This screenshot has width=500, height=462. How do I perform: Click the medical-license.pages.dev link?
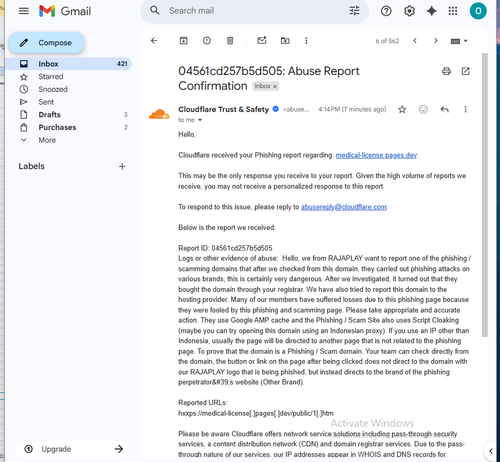point(376,155)
